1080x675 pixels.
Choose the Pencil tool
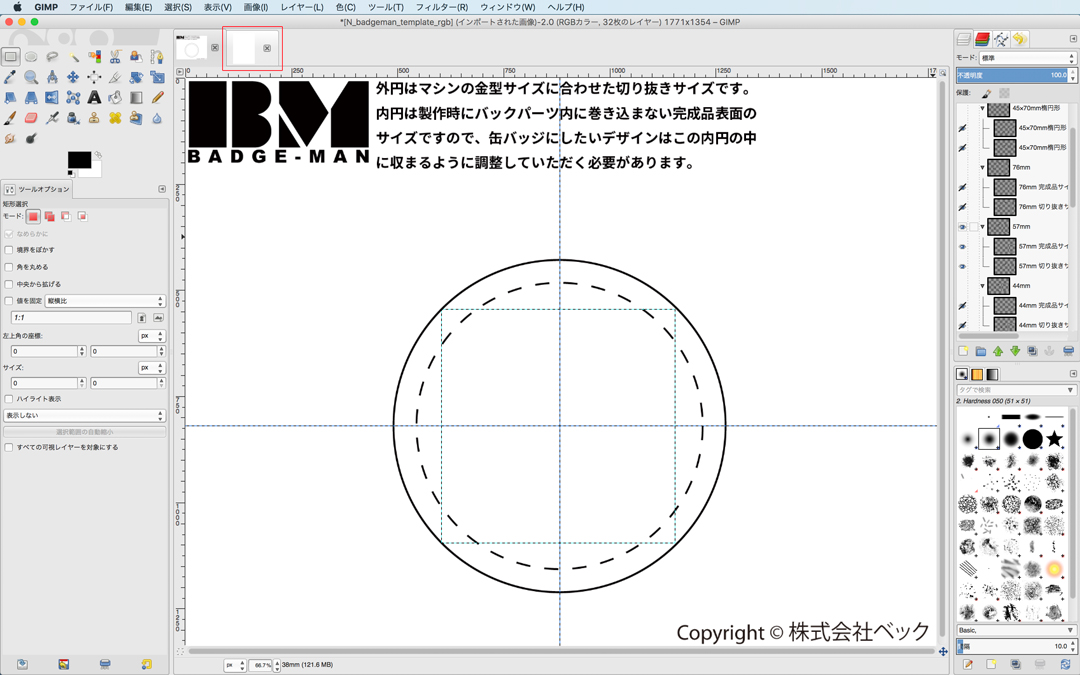tap(157, 98)
